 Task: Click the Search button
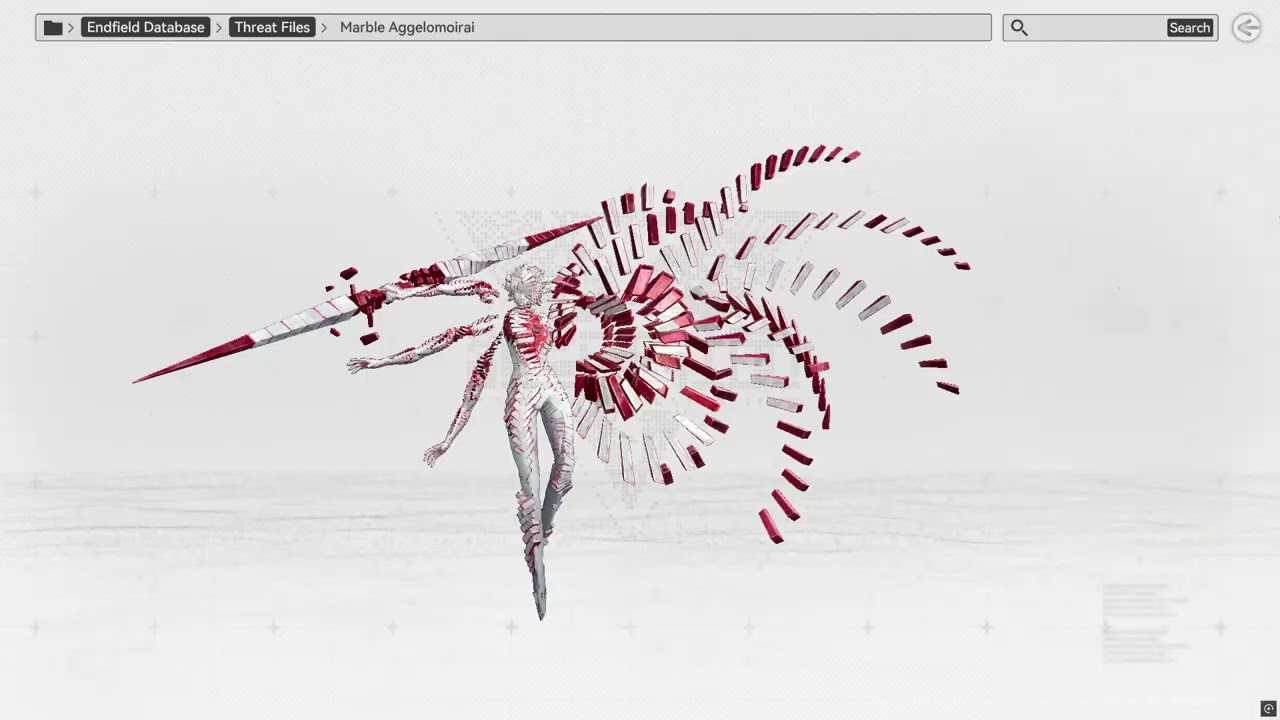click(1190, 28)
